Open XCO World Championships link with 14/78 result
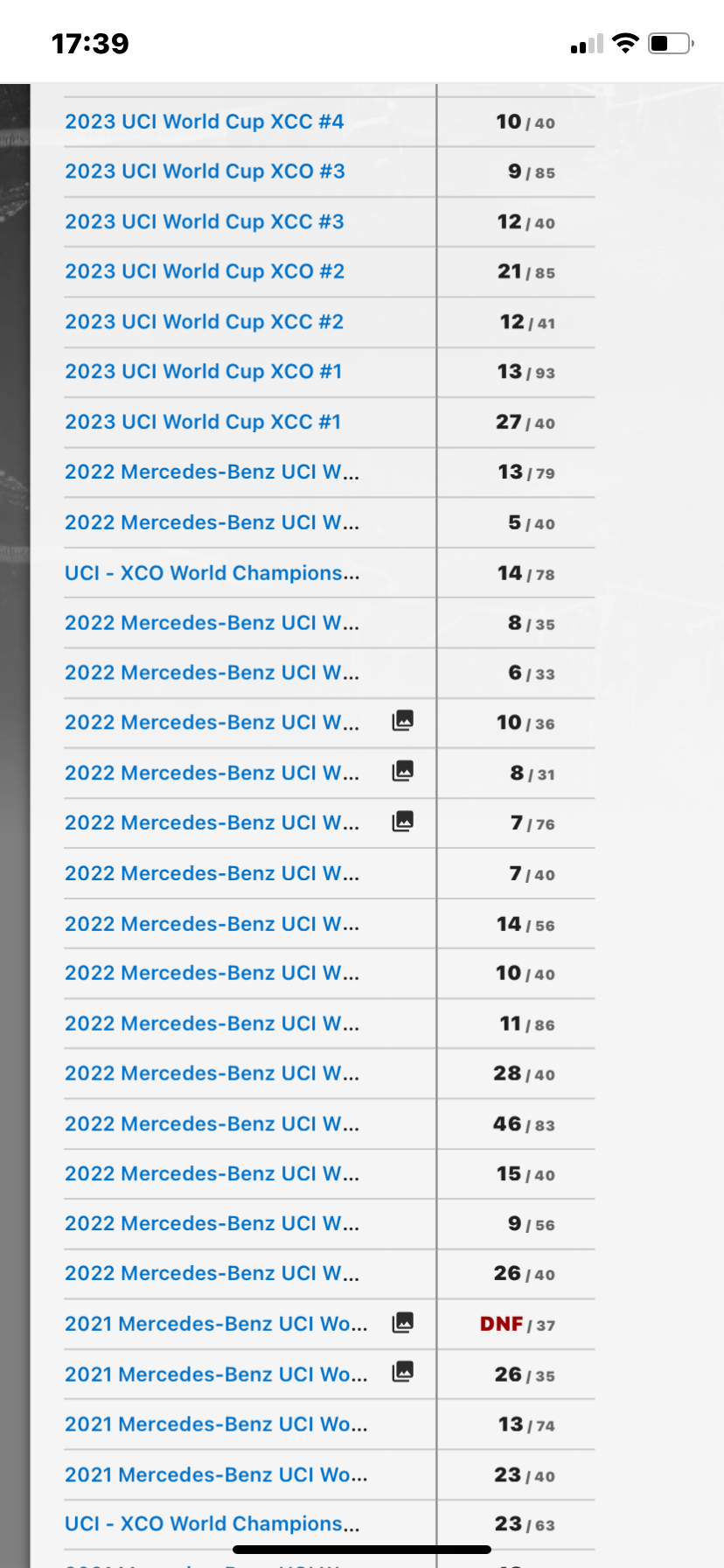 (212, 573)
